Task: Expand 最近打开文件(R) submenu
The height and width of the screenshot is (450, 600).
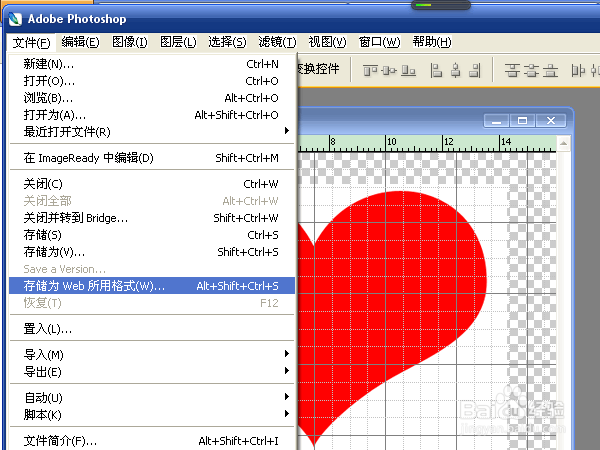Action: tap(152, 132)
